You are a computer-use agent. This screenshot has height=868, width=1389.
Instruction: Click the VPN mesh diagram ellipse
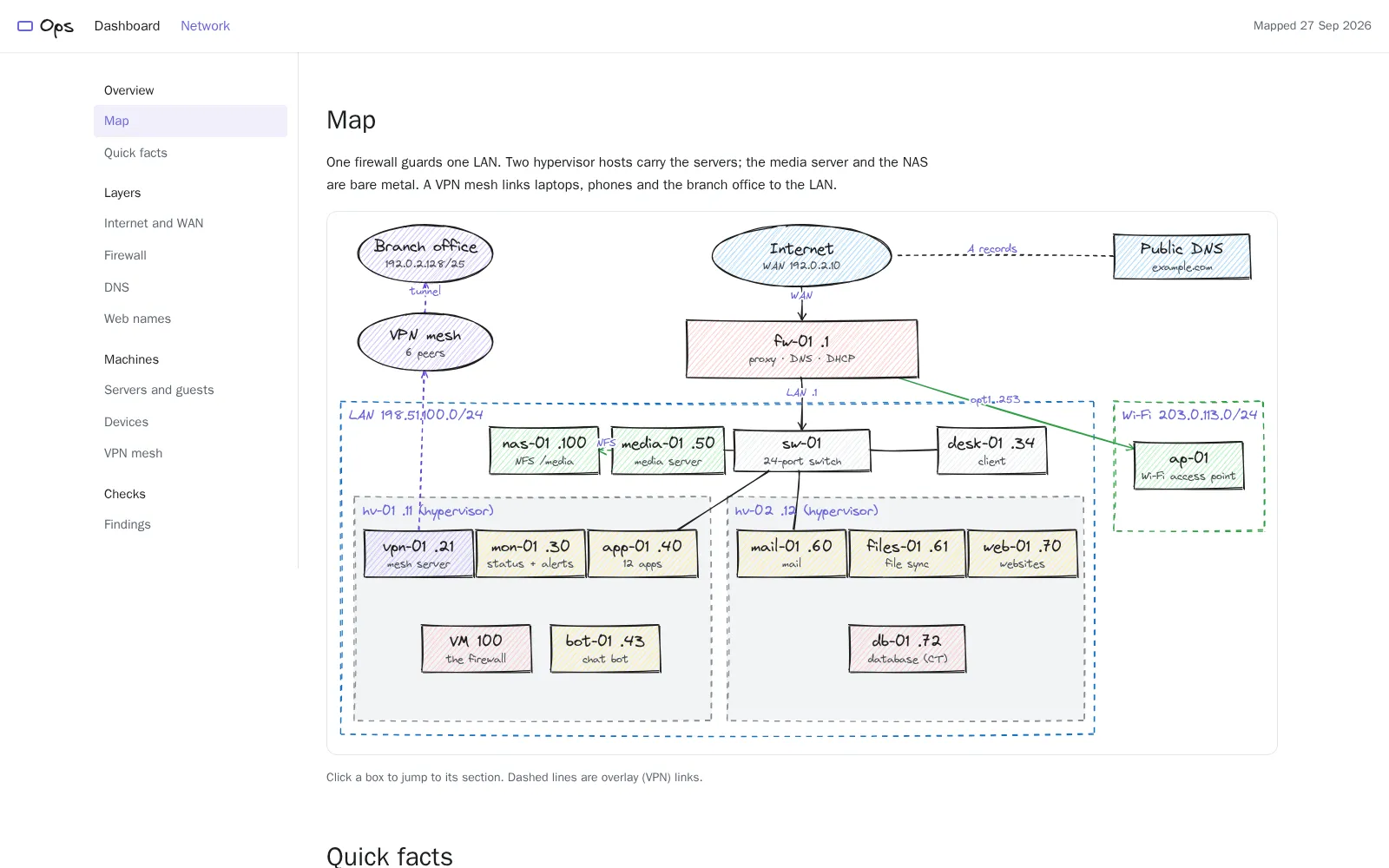(x=425, y=342)
